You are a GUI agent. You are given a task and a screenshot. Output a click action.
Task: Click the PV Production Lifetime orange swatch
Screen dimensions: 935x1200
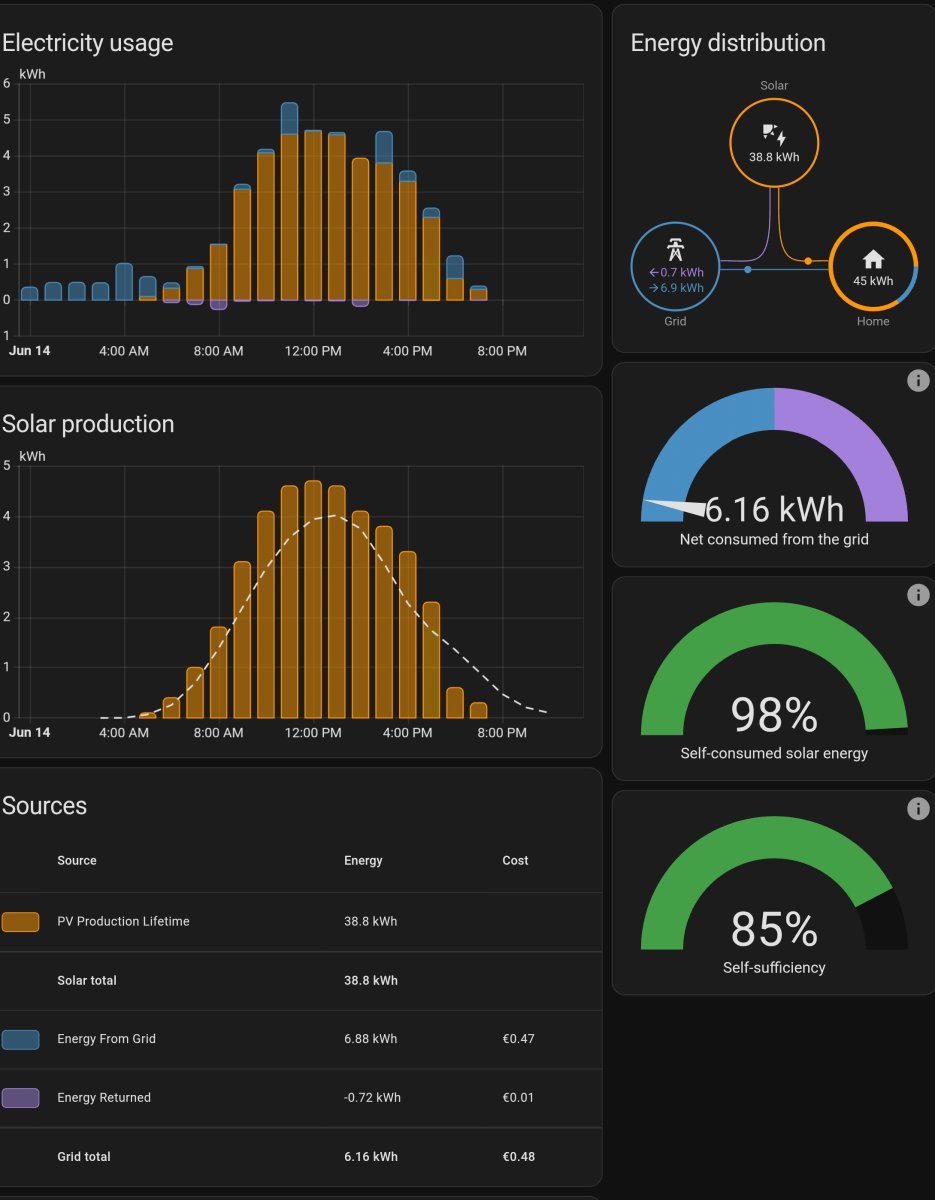click(x=21, y=922)
